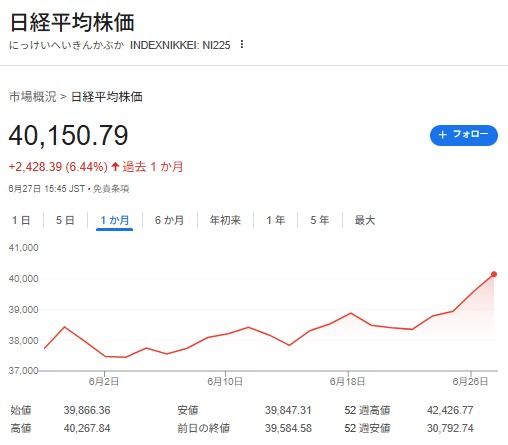Switch to the 5 年 range tab
The image size is (508, 445).
[x=319, y=220]
